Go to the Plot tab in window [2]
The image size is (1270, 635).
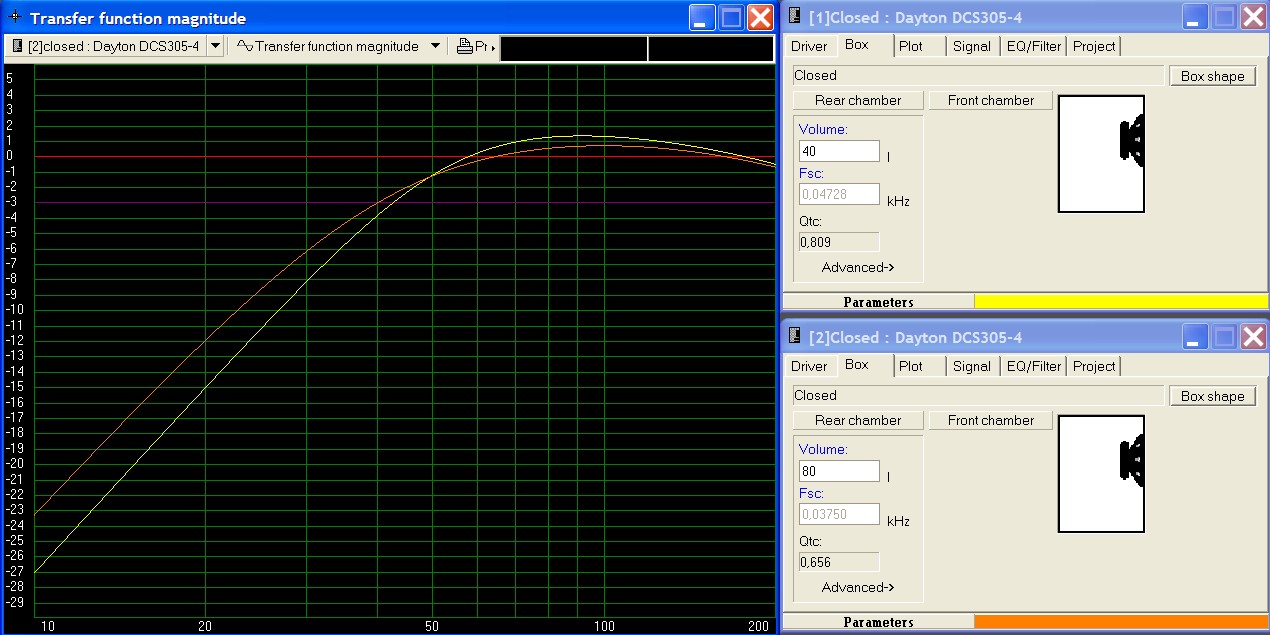pos(910,366)
